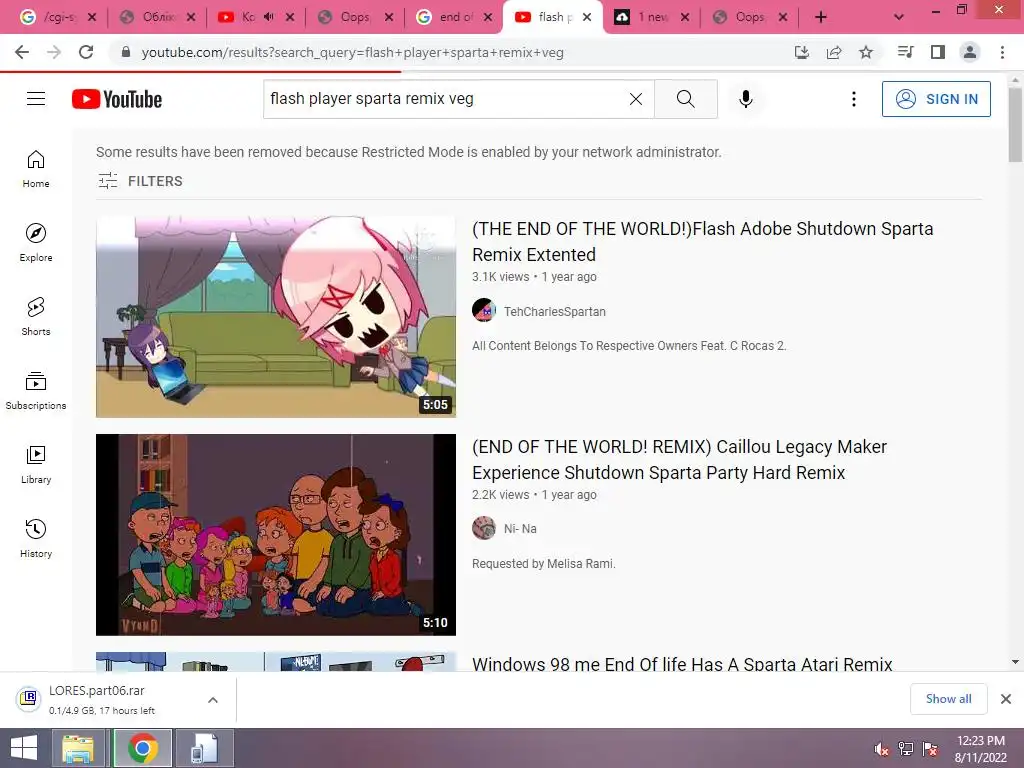
Task: View site lock information
Action: (x=126, y=52)
